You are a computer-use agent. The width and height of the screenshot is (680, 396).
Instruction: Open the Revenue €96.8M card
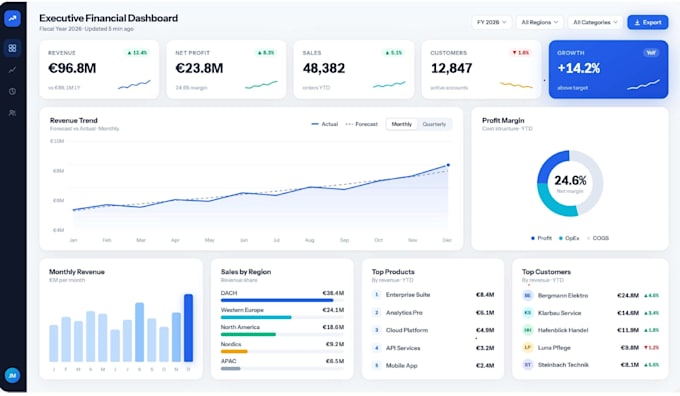(x=99, y=69)
